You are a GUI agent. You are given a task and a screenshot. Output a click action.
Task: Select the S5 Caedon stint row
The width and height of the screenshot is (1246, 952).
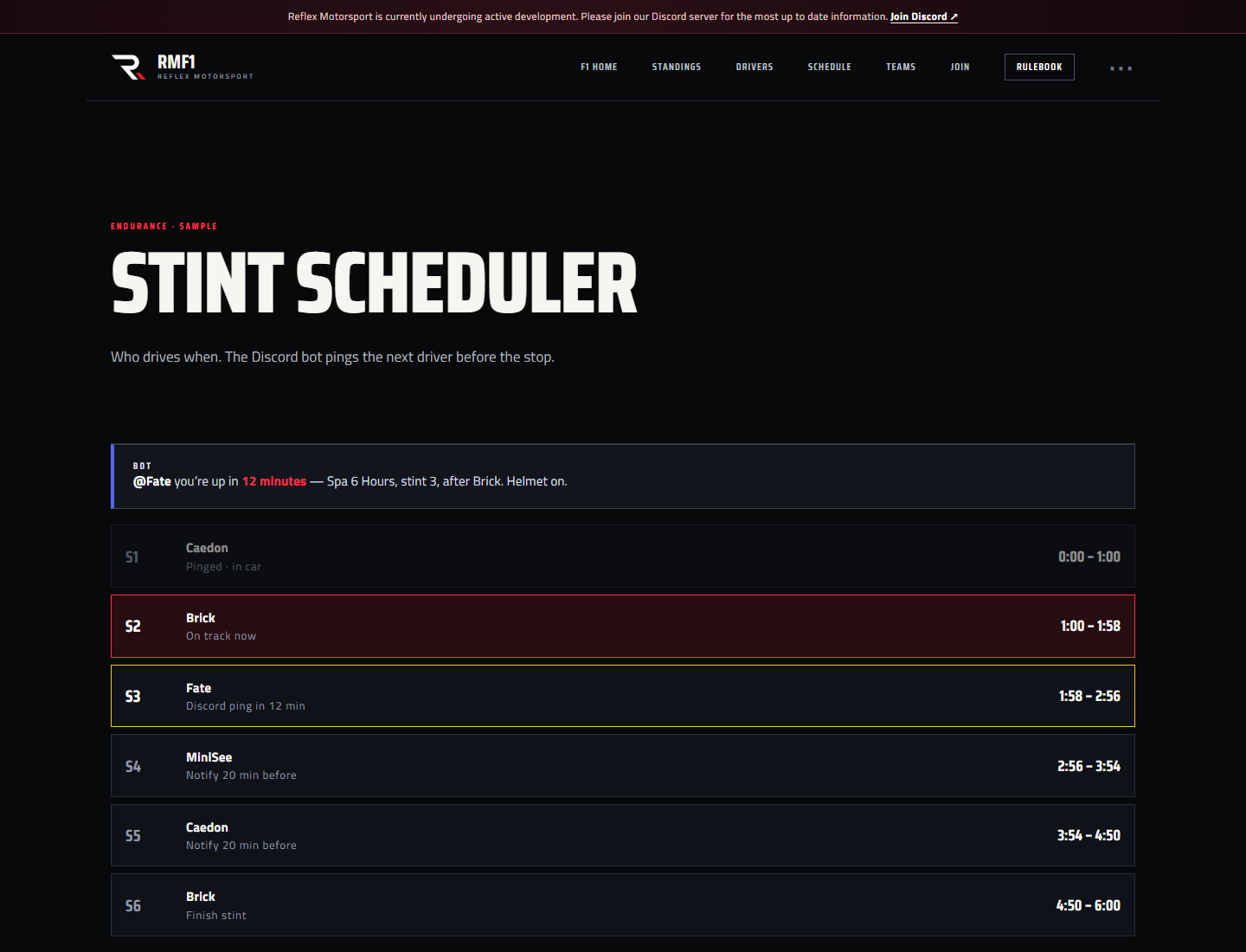click(623, 835)
